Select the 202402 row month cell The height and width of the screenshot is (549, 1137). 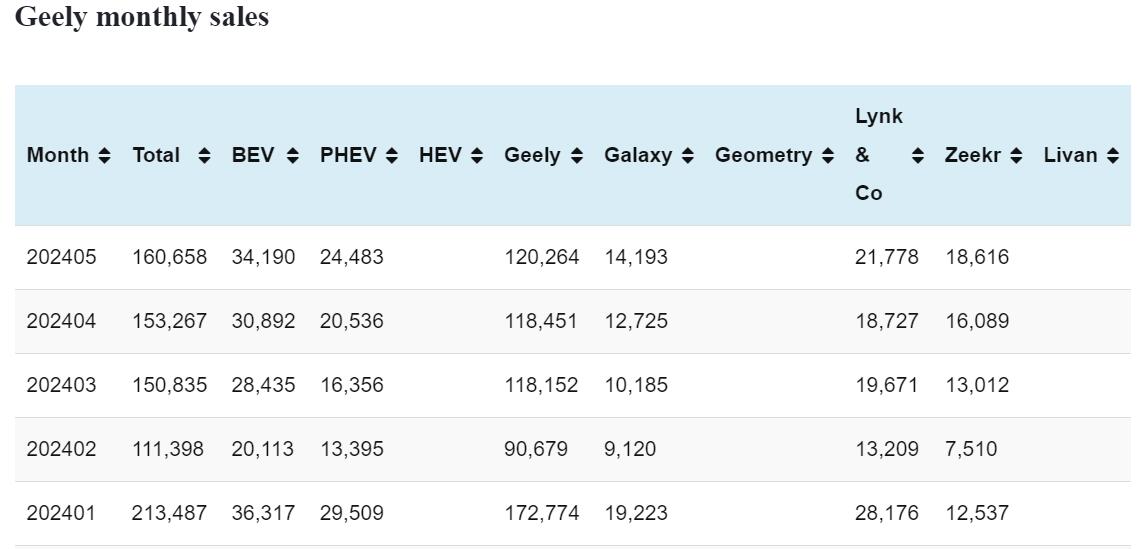pos(62,449)
